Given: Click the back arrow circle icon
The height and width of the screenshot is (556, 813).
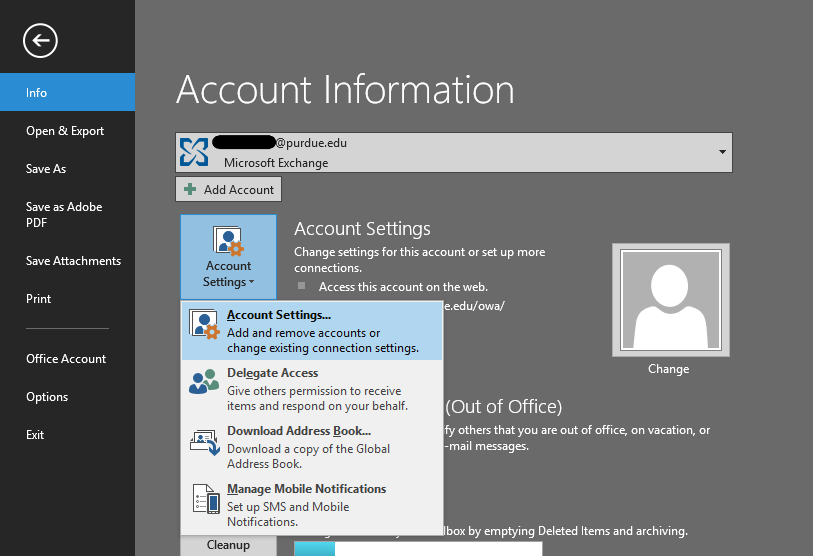Looking at the screenshot, I should click(x=41, y=40).
